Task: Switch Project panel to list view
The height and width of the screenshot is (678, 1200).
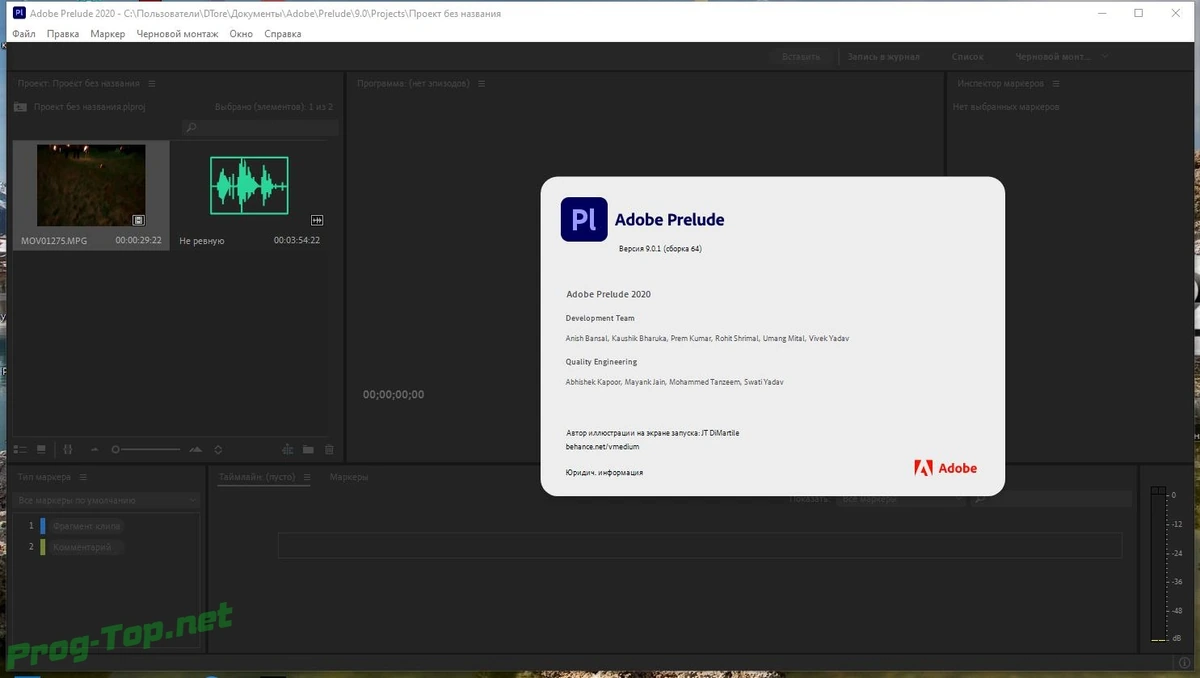Action: 20,450
